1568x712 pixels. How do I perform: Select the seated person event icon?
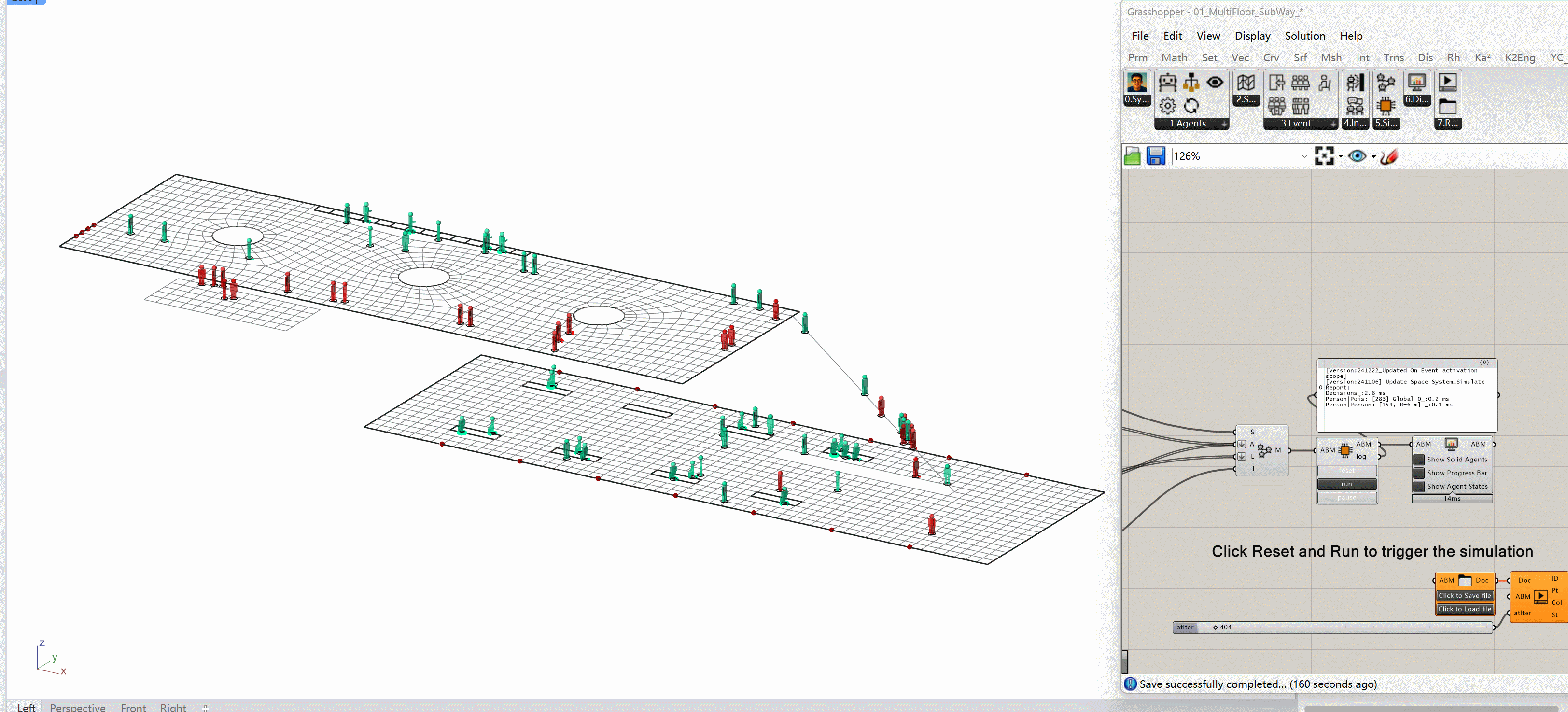tap(1325, 82)
